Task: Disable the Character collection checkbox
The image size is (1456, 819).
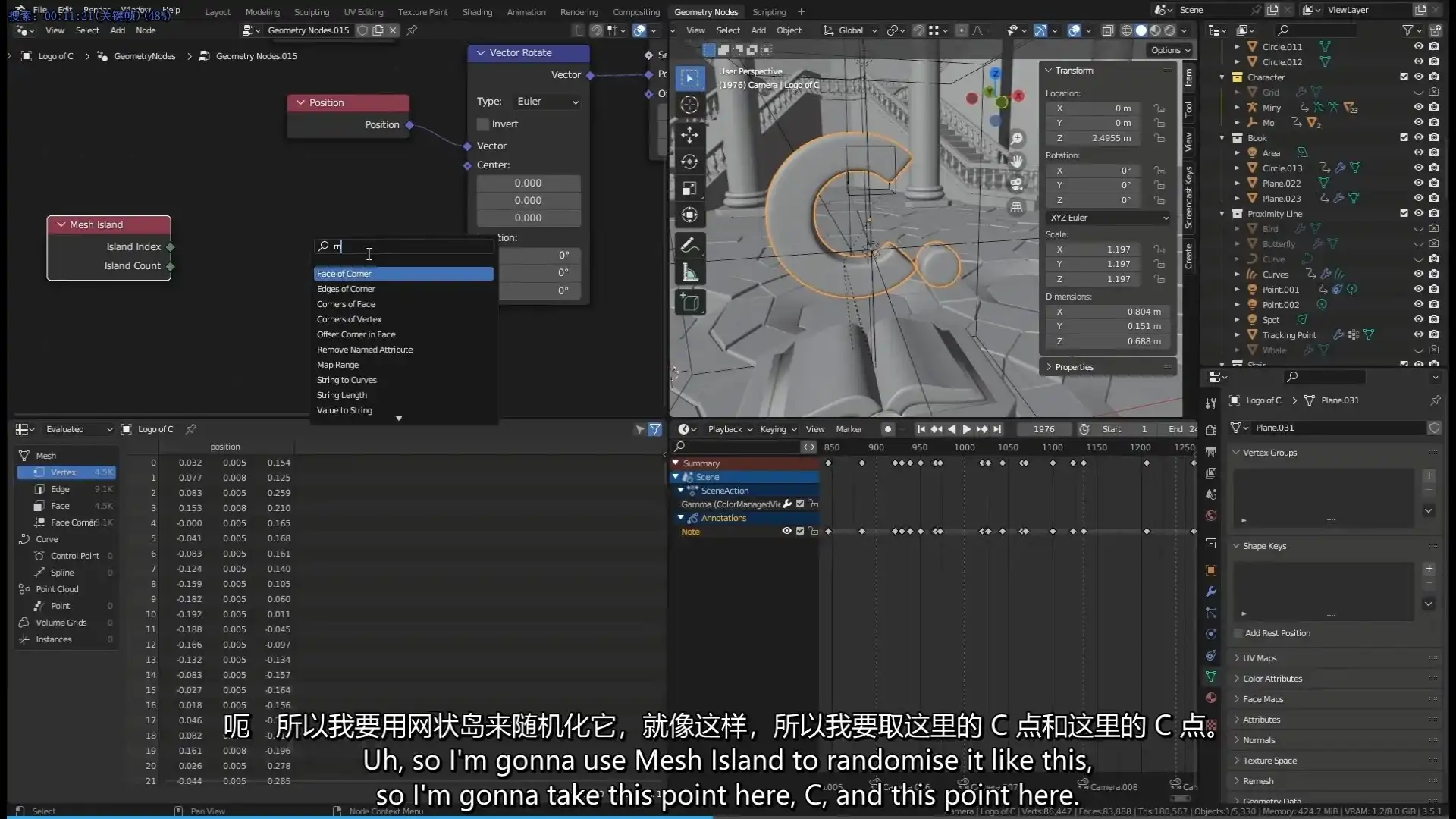Action: [1404, 77]
